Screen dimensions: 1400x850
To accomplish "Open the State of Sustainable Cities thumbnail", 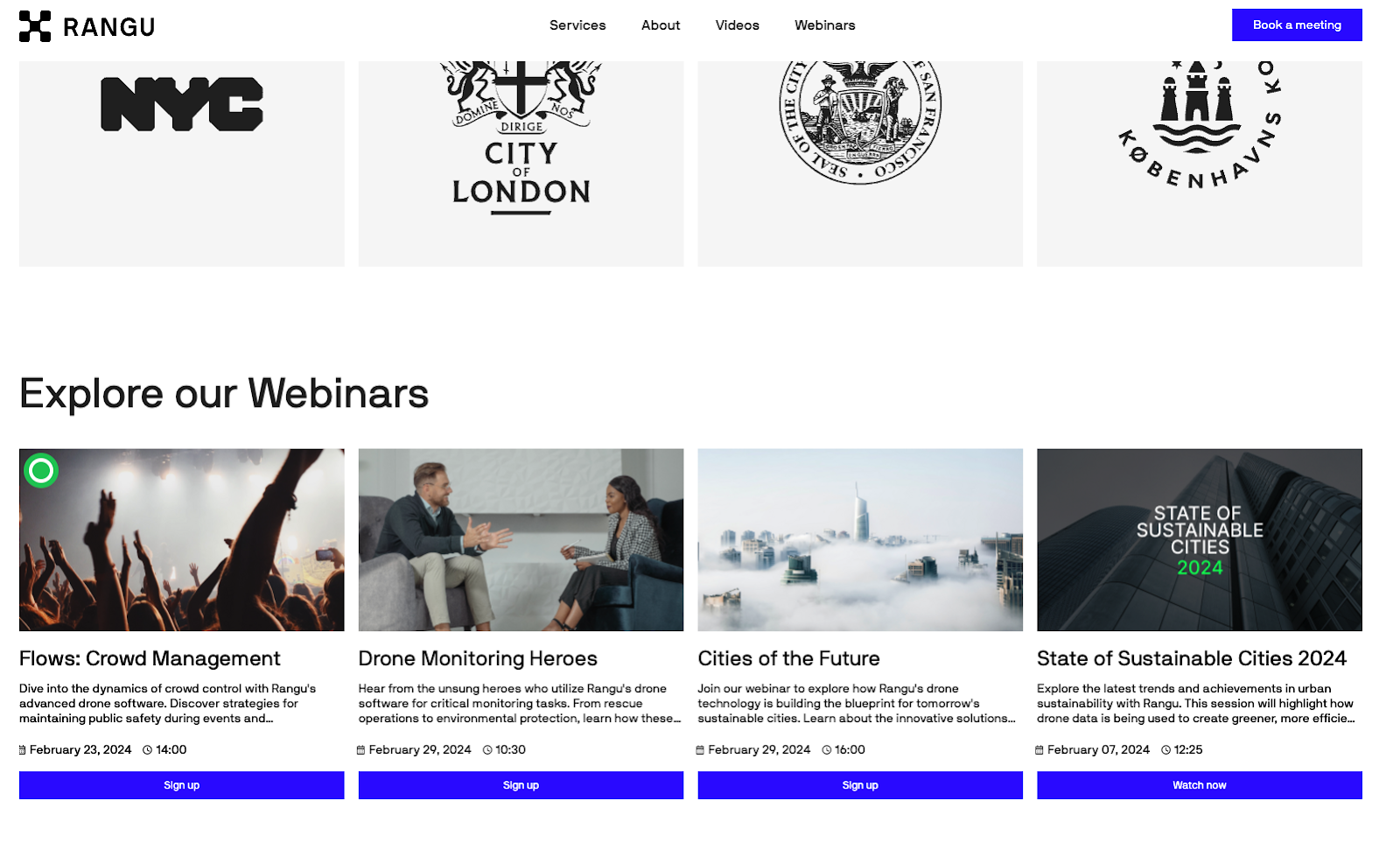I will pyautogui.click(x=1200, y=540).
